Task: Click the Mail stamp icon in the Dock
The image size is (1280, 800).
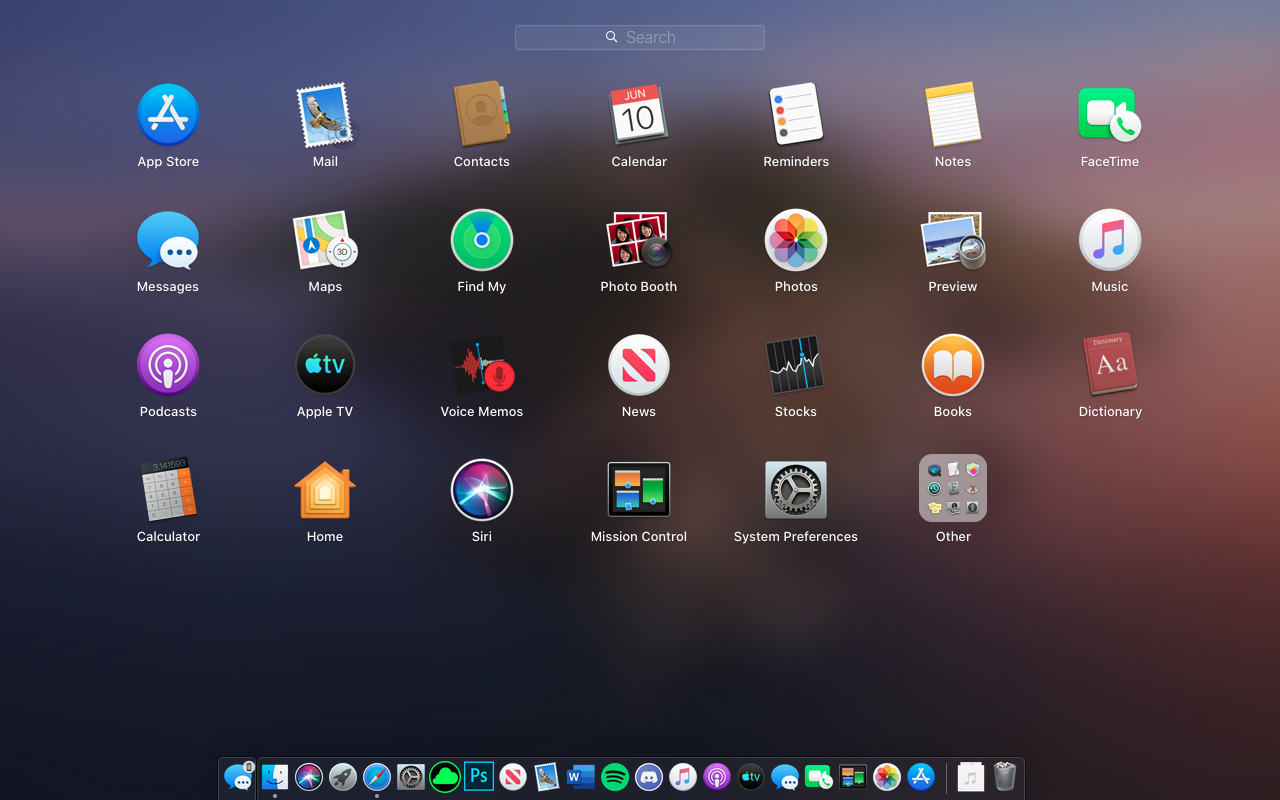Action: [547, 776]
